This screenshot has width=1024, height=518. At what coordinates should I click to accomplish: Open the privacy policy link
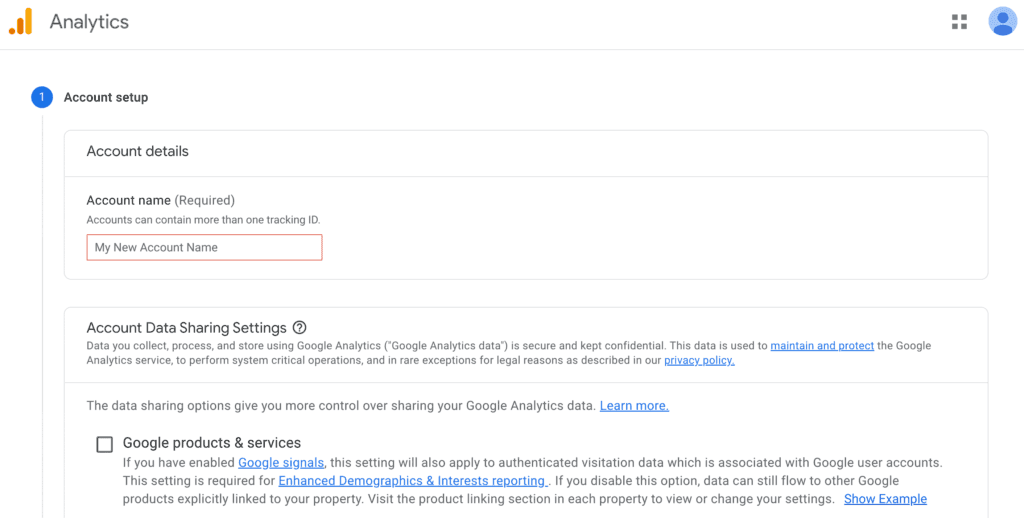tap(699, 361)
